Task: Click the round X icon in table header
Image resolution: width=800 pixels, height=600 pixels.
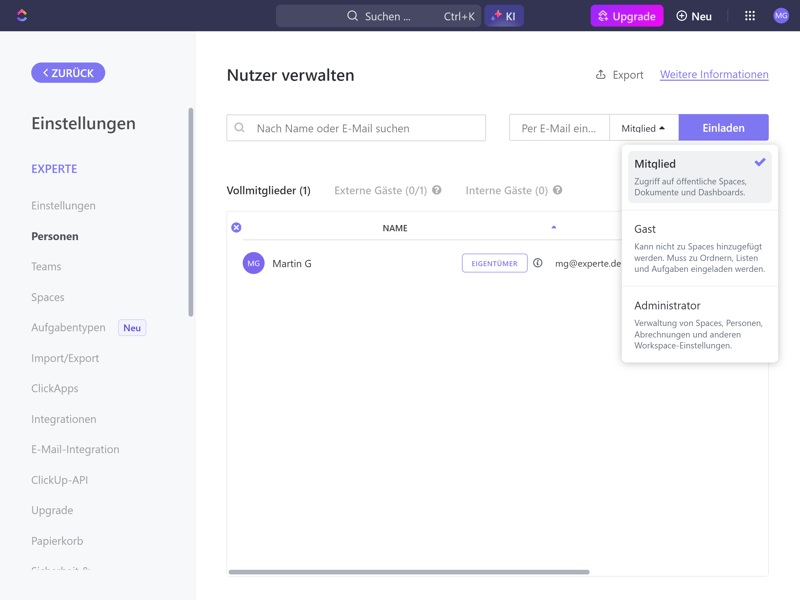Action: [237, 228]
